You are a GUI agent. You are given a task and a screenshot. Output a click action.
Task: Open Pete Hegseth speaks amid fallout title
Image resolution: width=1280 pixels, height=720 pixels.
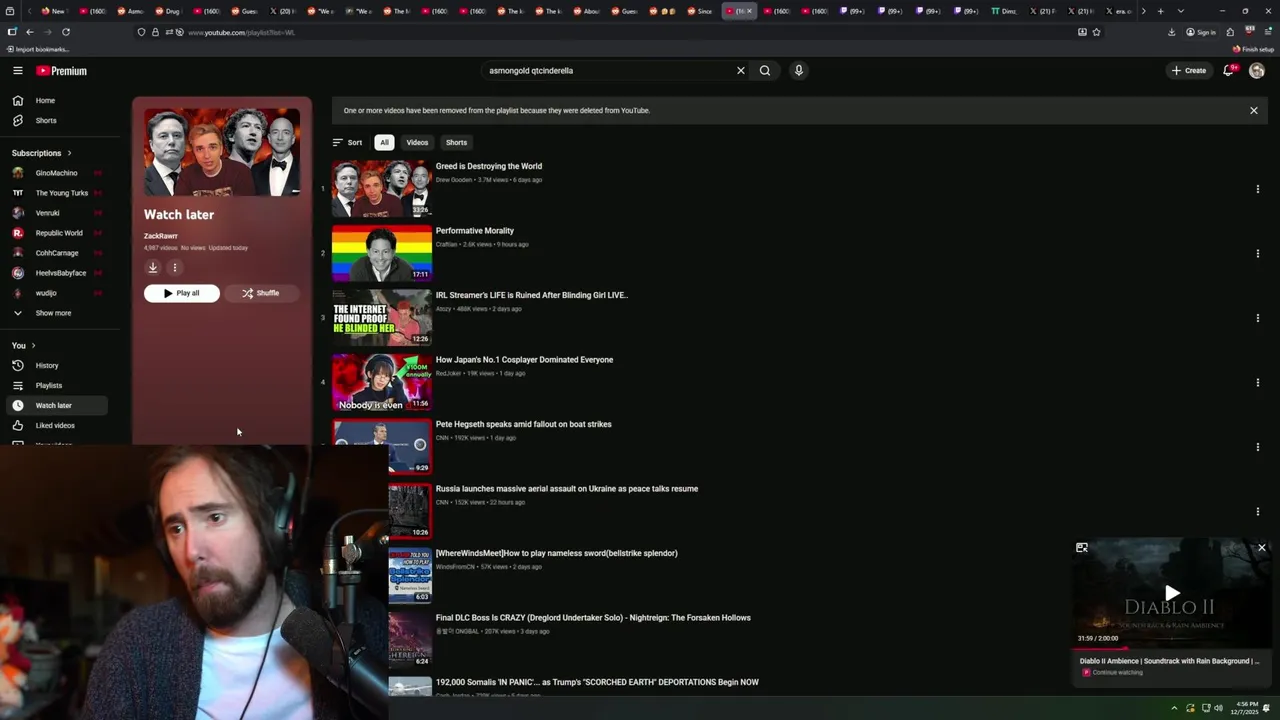click(523, 424)
